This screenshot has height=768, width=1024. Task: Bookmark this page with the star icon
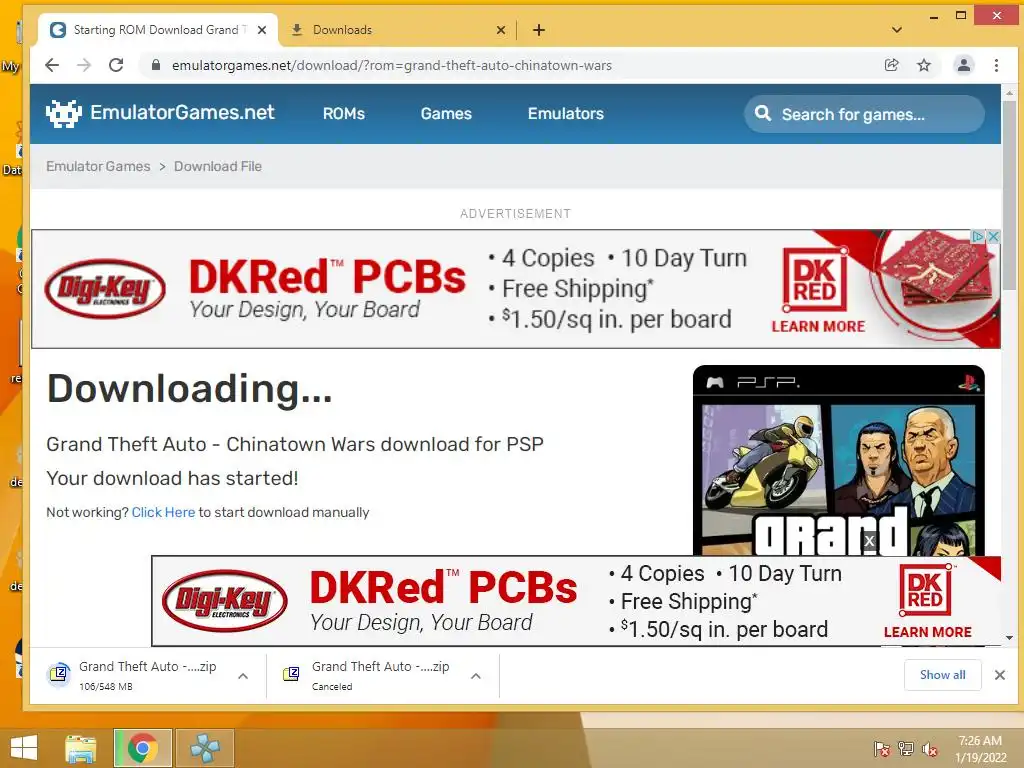click(923, 65)
